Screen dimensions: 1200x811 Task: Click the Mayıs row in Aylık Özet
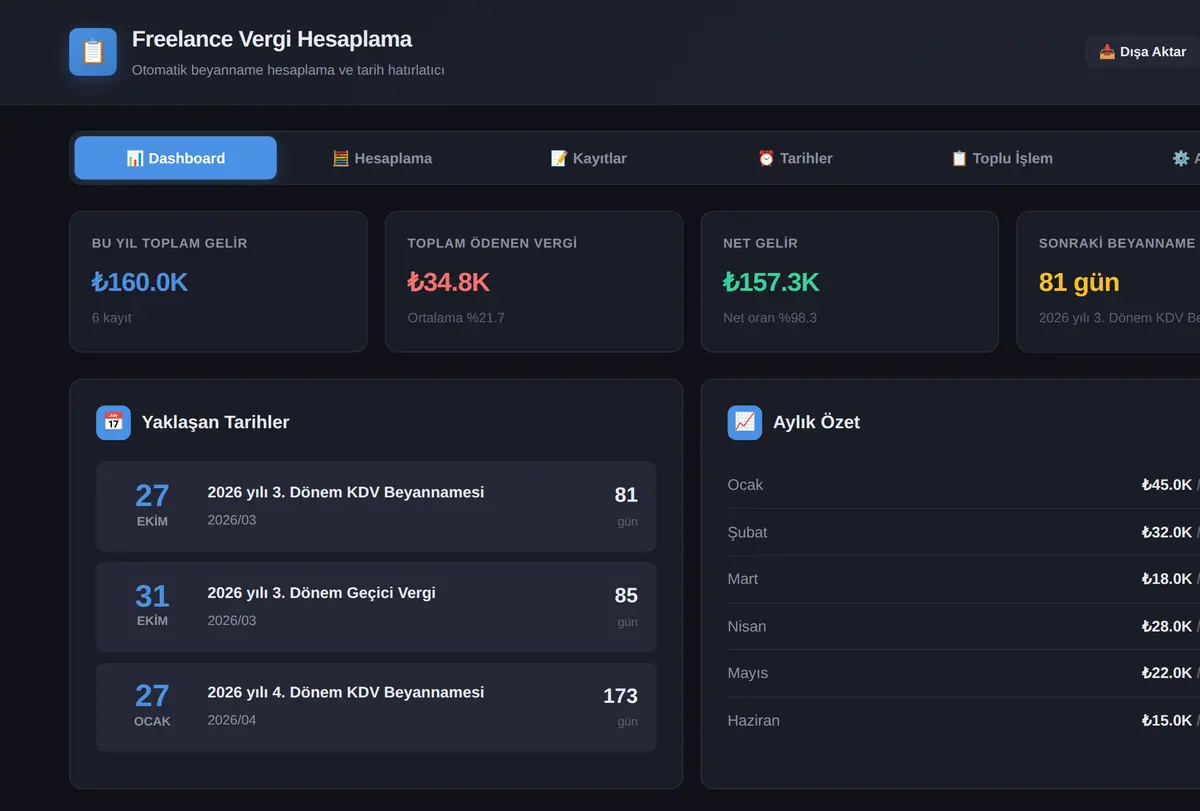[x=964, y=673]
